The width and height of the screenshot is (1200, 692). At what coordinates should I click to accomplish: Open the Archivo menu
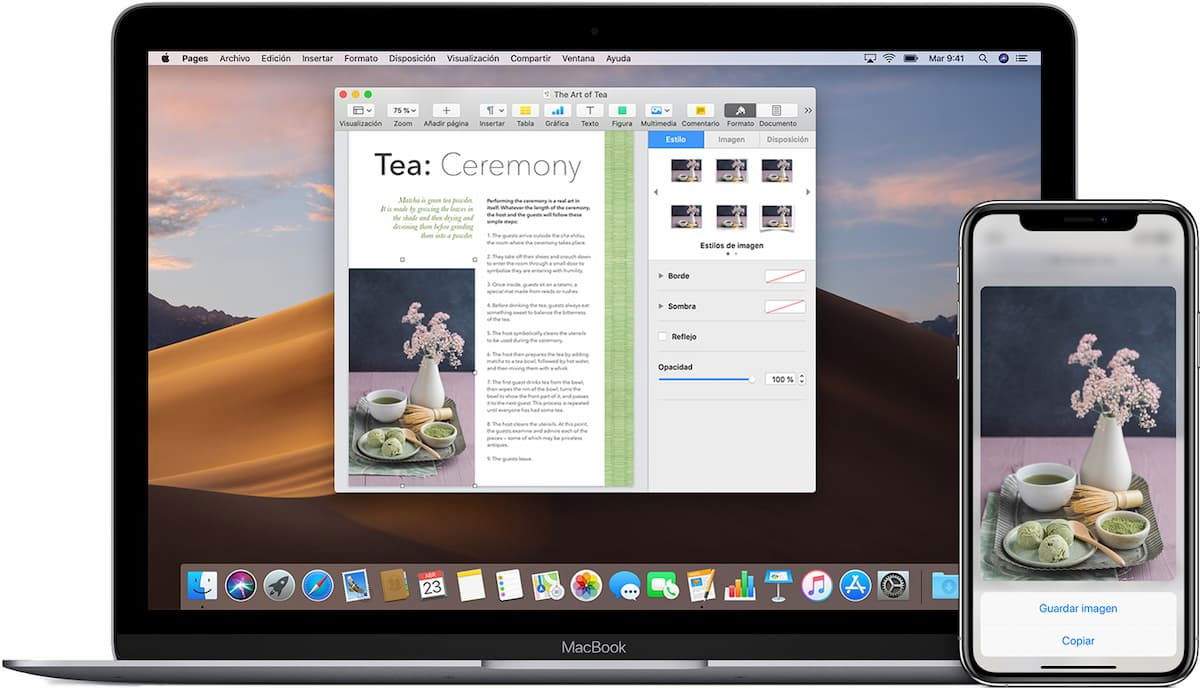235,58
